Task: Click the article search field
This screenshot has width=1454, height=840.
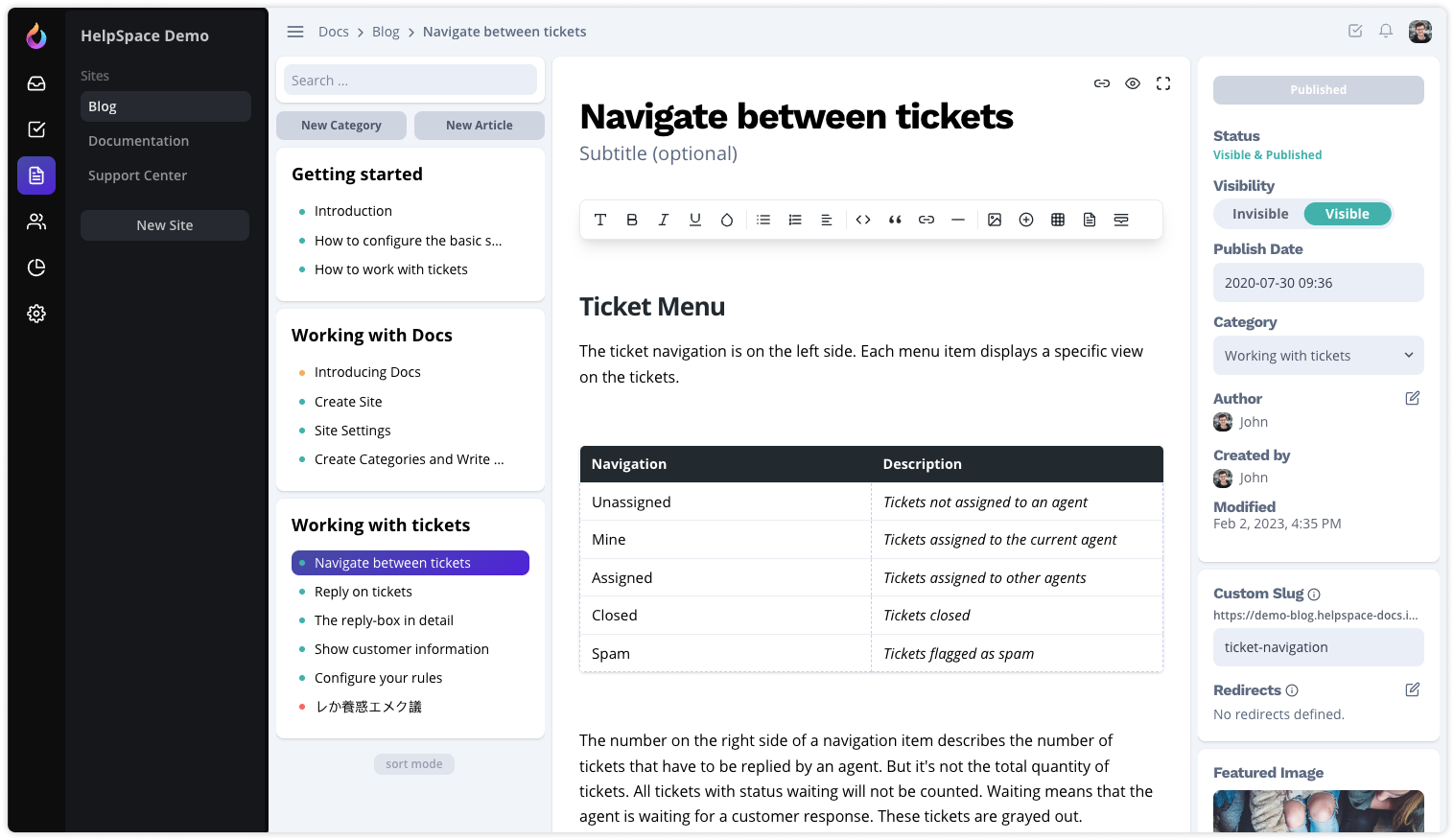Action: pyautogui.click(x=410, y=81)
